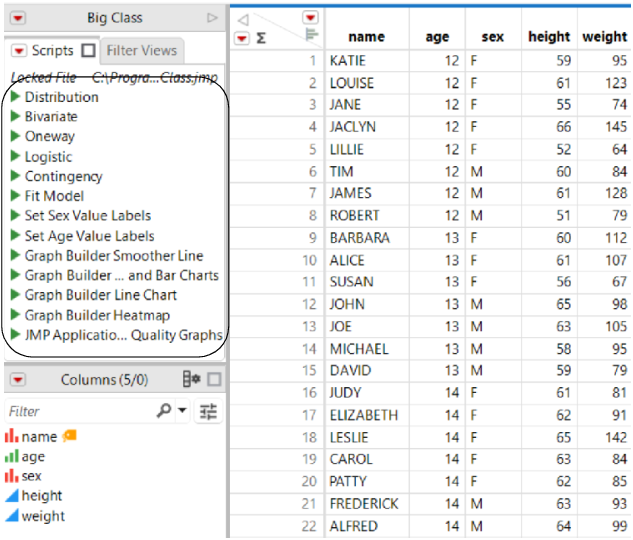The width and height of the screenshot is (633, 540).
Task: Click the FREDERICK name cell
Action: [367, 504]
